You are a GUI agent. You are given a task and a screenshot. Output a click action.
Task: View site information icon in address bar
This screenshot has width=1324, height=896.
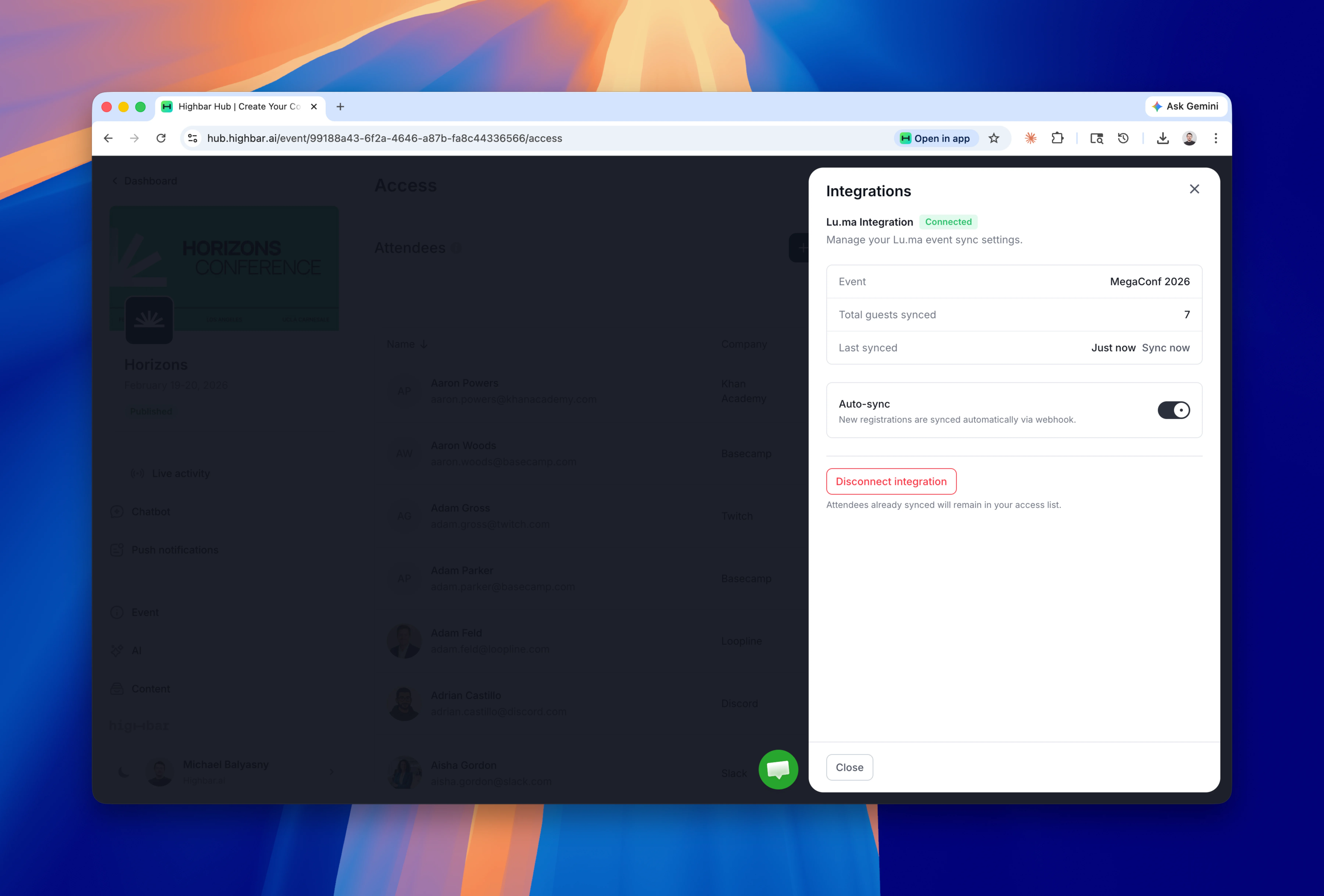pos(193,138)
